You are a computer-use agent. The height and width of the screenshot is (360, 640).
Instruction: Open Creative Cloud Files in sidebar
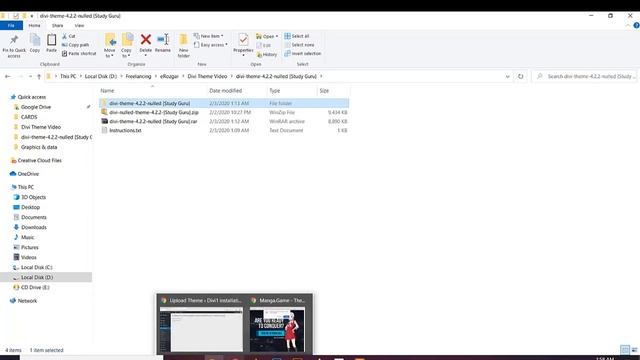(40, 160)
